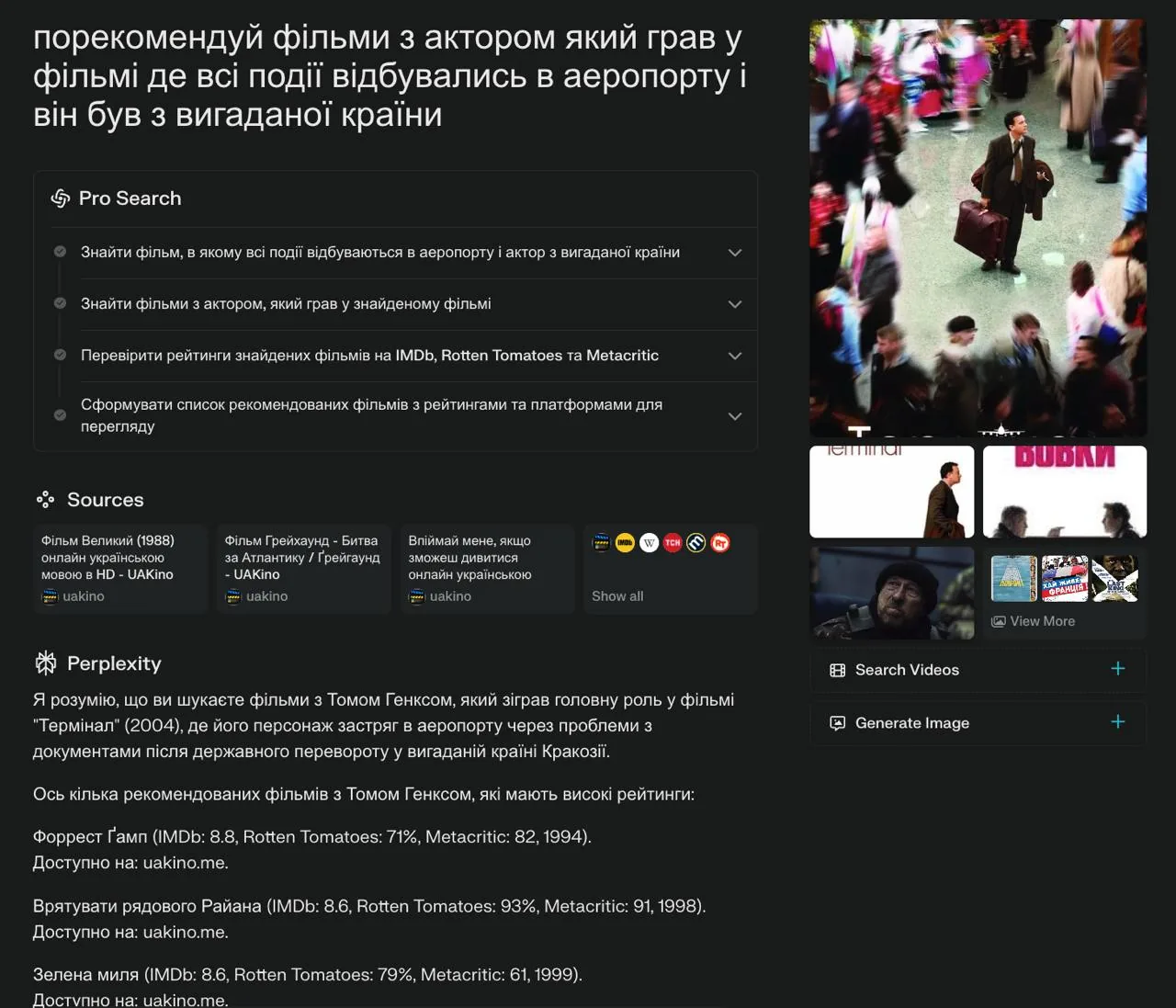Click the Rotten Tomatoes source favicon
Screen dimensions: 1176x1008
click(721, 543)
